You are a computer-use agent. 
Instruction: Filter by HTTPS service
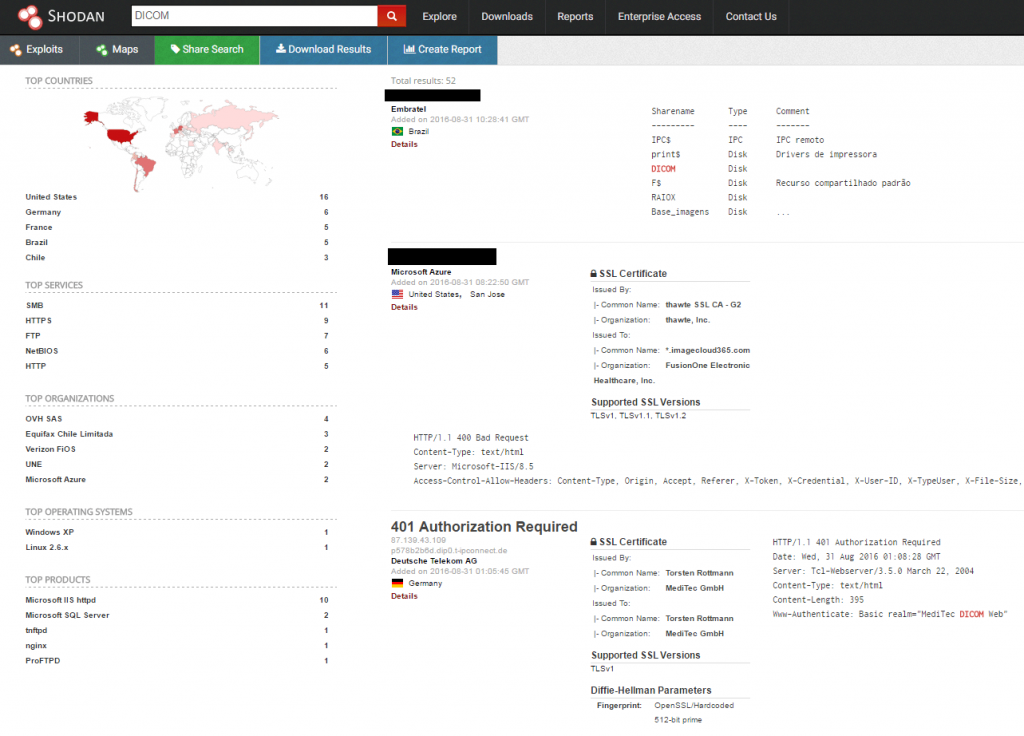coord(39,321)
